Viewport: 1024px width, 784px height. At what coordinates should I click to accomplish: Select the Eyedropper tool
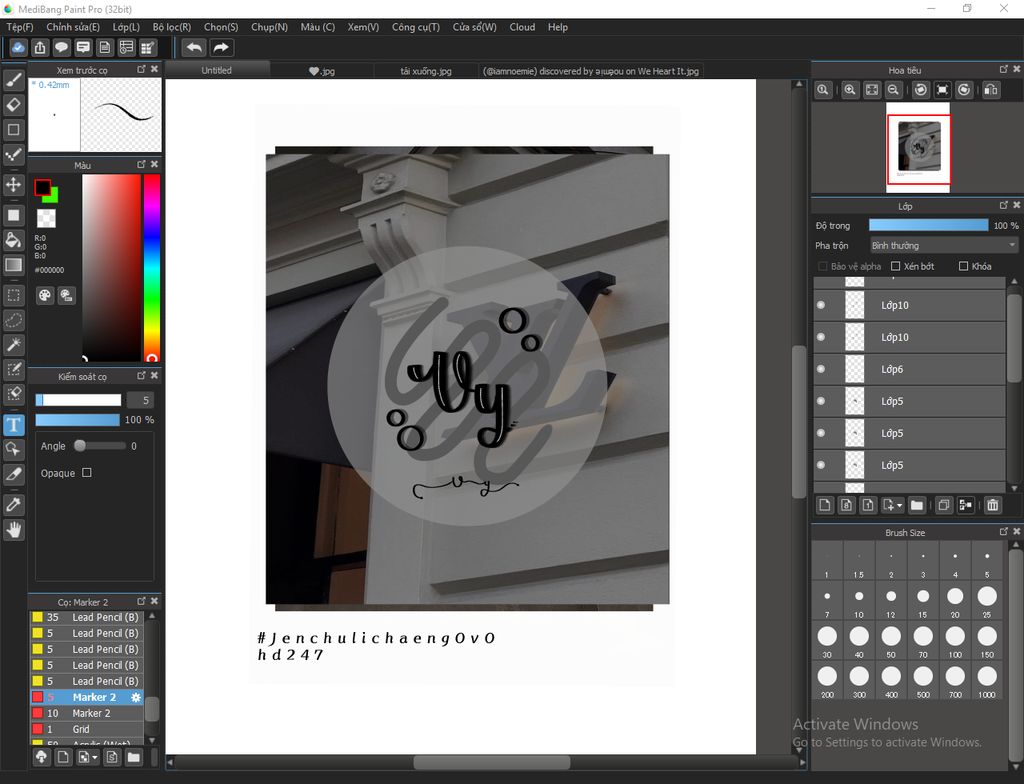point(14,504)
